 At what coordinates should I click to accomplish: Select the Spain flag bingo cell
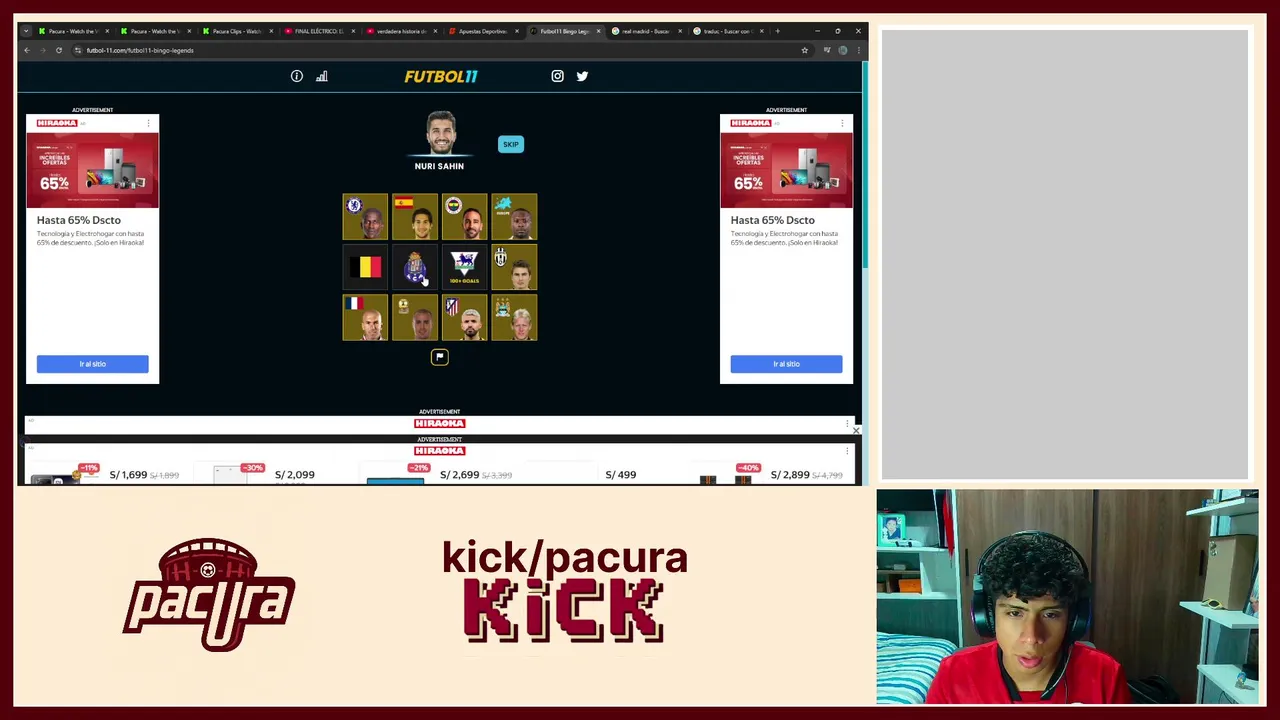(415, 217)
